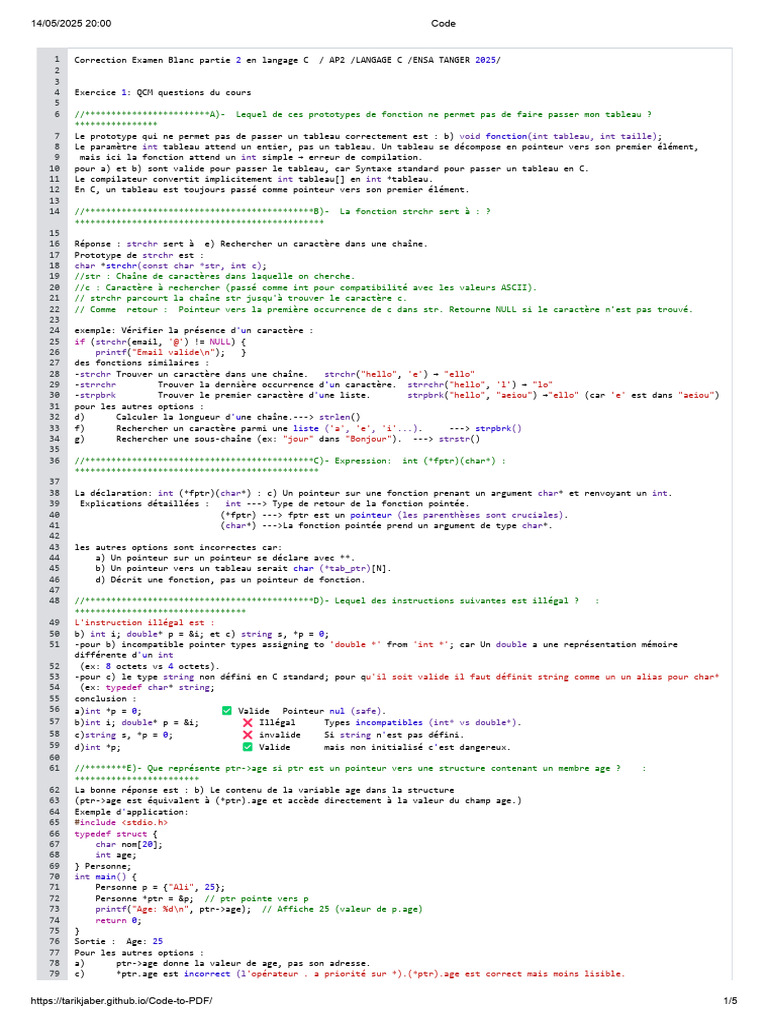
Task: Click the red cross next to "Illégal"
Action: [x=248, y=722]
